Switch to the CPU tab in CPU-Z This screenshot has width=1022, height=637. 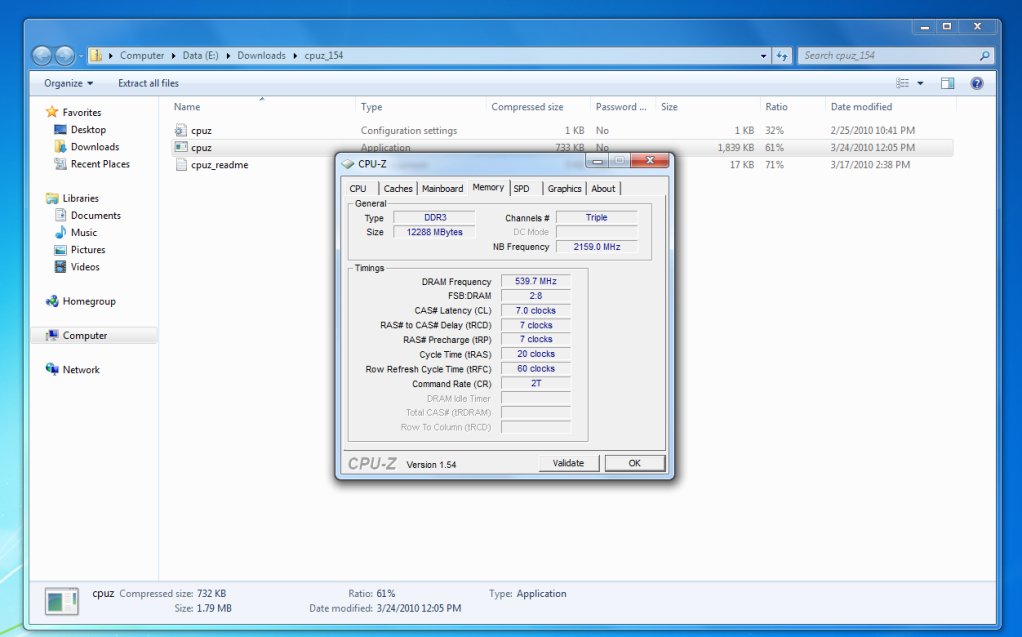(x=358, y=188)
